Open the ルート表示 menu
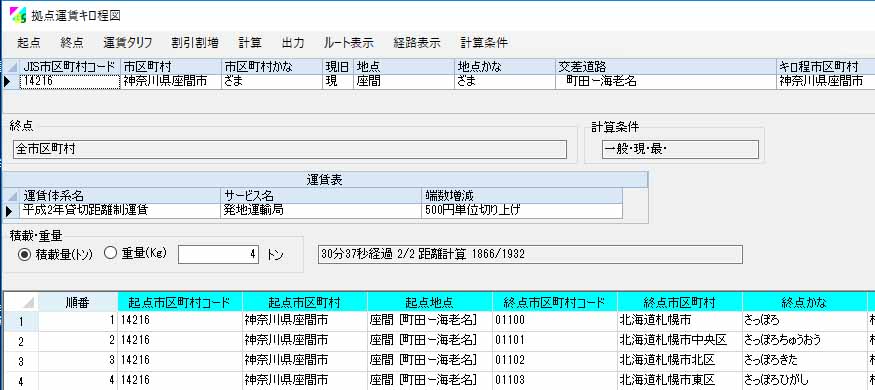Image resolution: width=875 pixels, height=390 pixels. click(349, 43)
